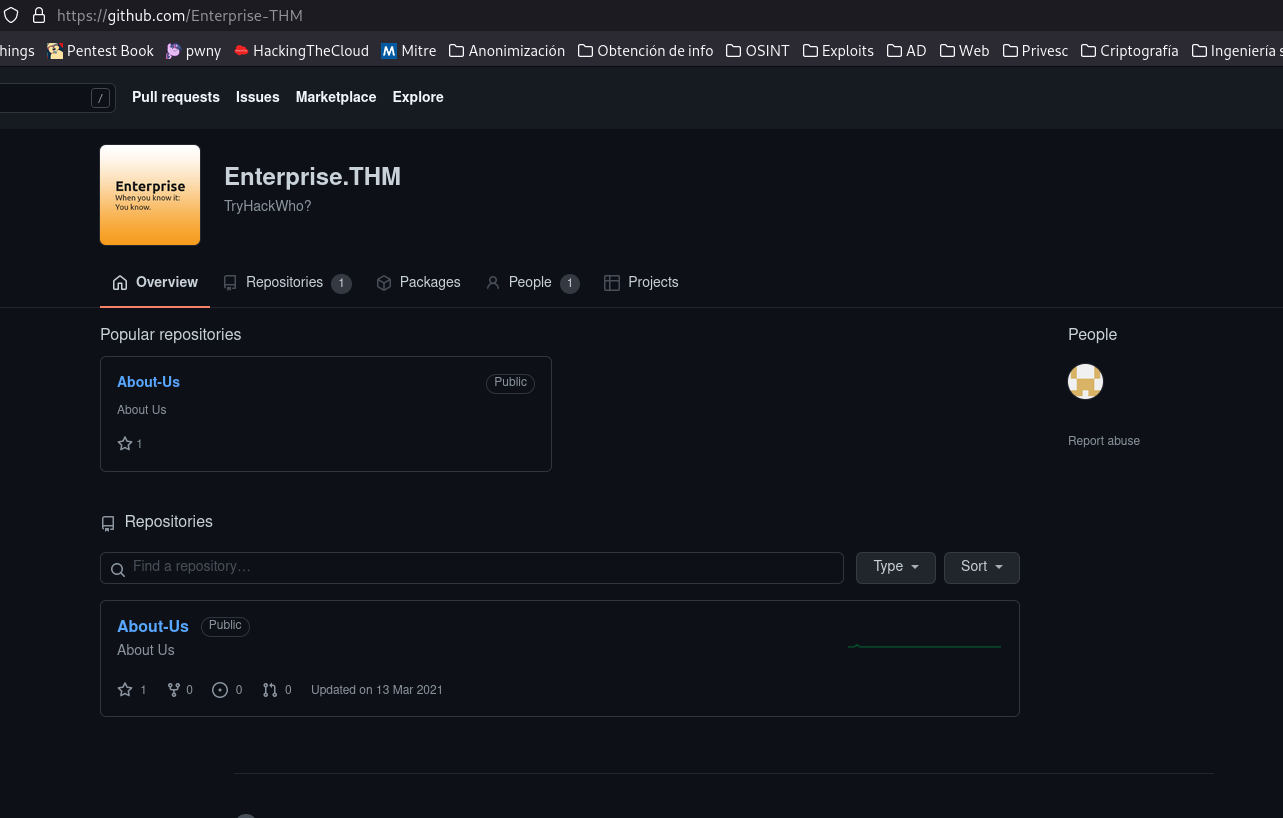The image size is (1283, 818).
Task: Click the Enterprise.THM organization title
Action: [x=312, y=177]
